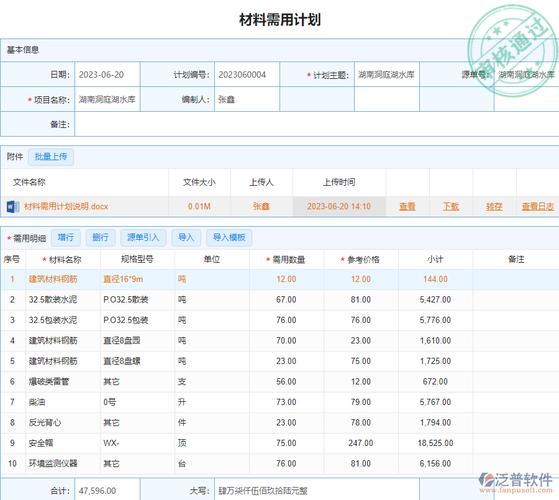Select row 9 material 安全帽
559x500 pixels.
(x=41, y=443)
